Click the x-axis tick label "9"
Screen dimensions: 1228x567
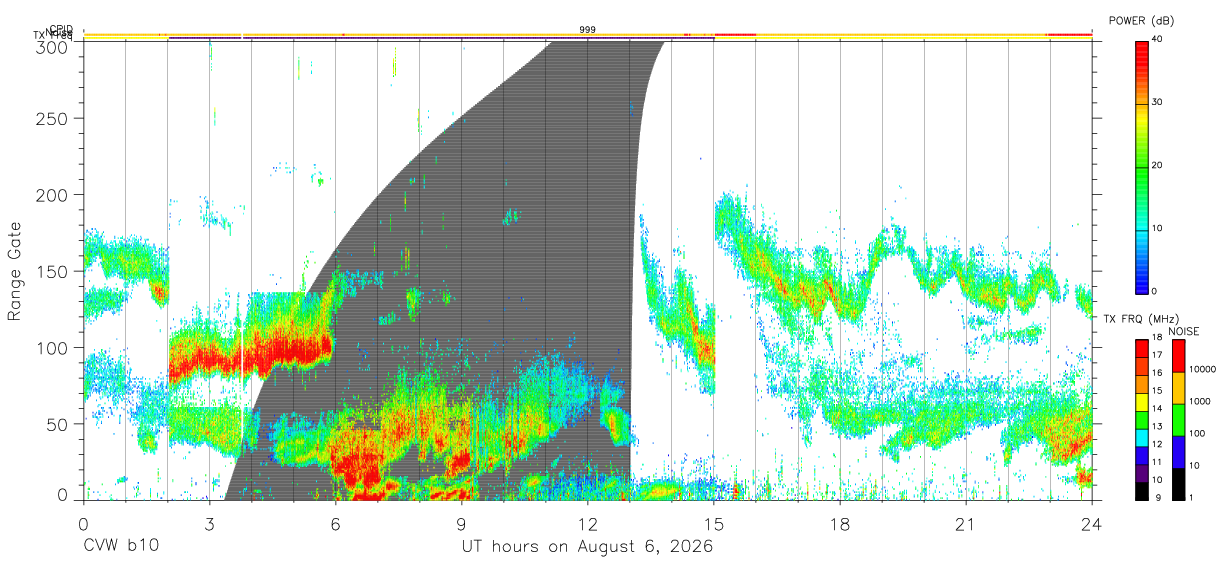click(x=462, y=524)
